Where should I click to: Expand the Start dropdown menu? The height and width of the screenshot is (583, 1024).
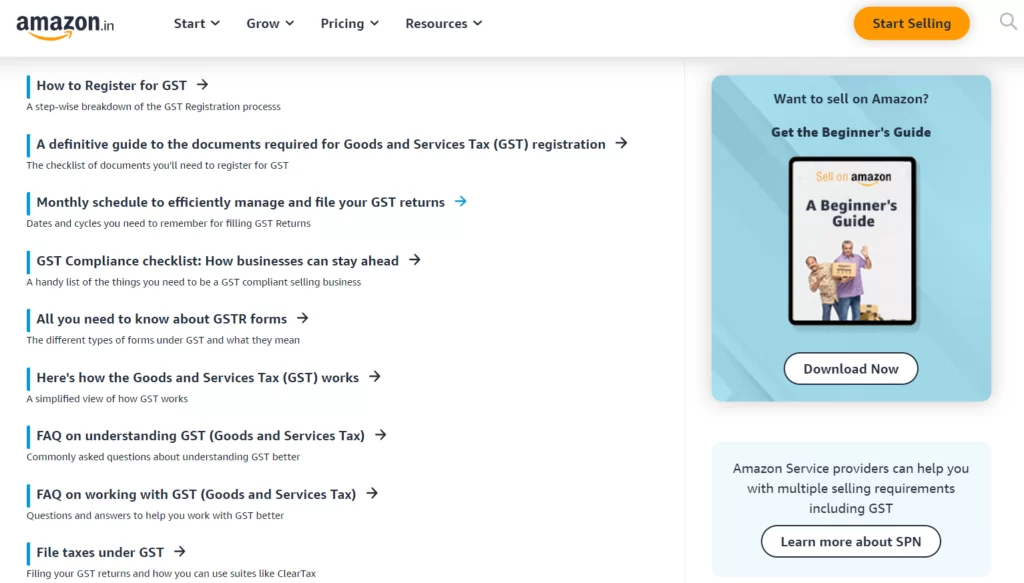pyautogui.click(x=197, y=24)
